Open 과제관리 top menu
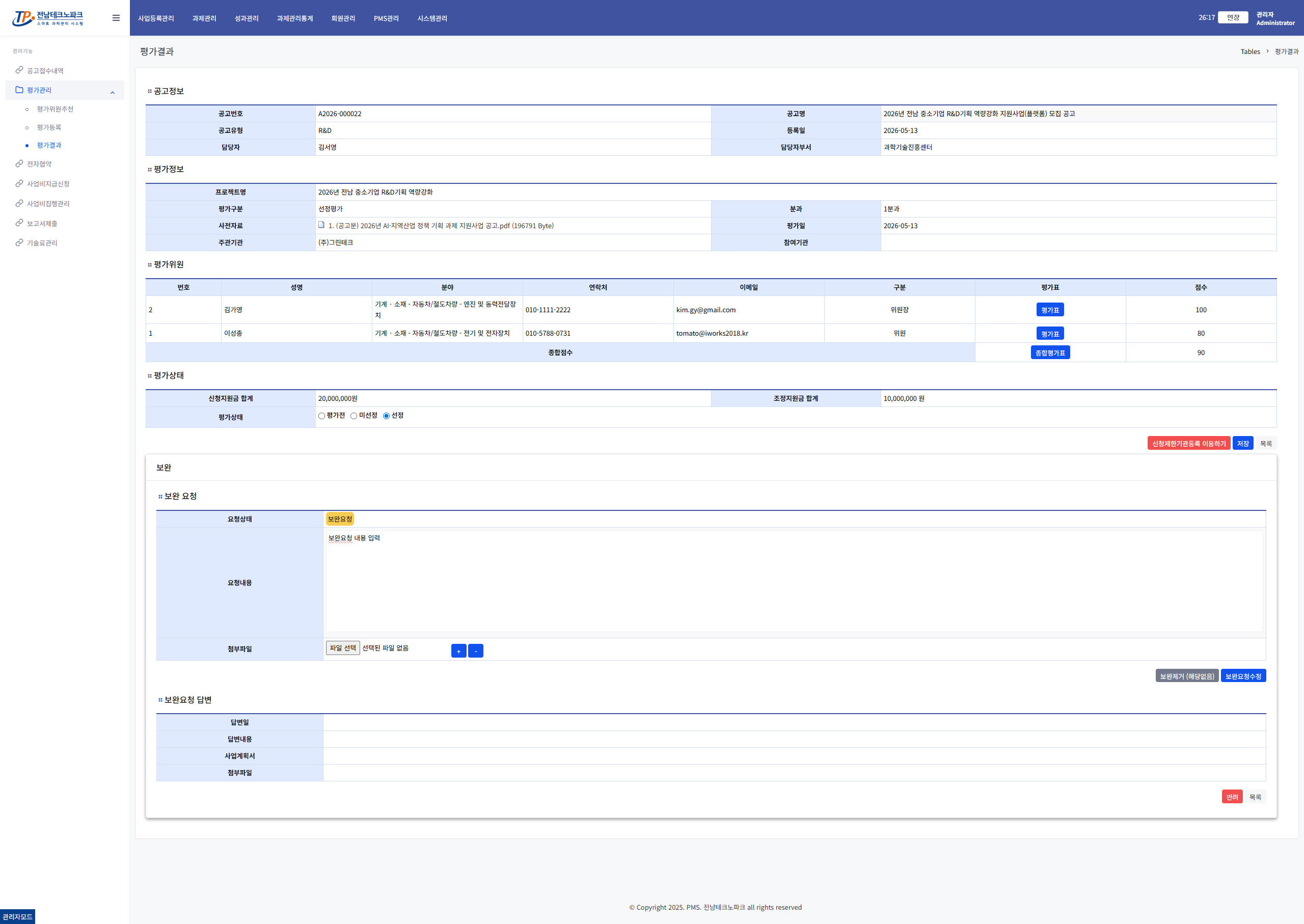Viewport: 1304px width, 924px height. coord(204,18)
